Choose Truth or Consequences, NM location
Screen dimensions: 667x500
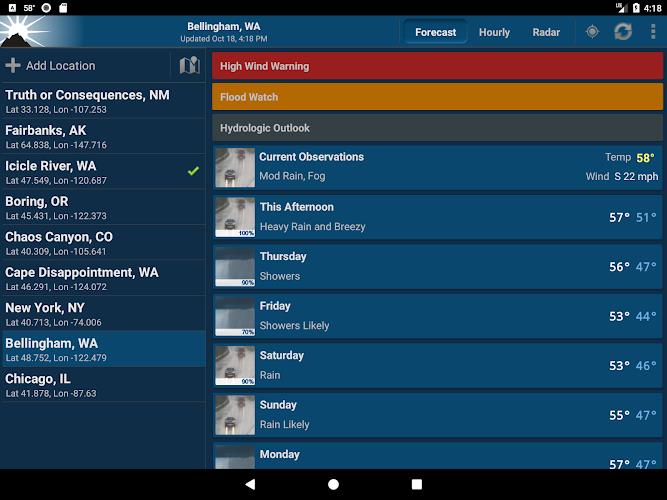point(102,101)
